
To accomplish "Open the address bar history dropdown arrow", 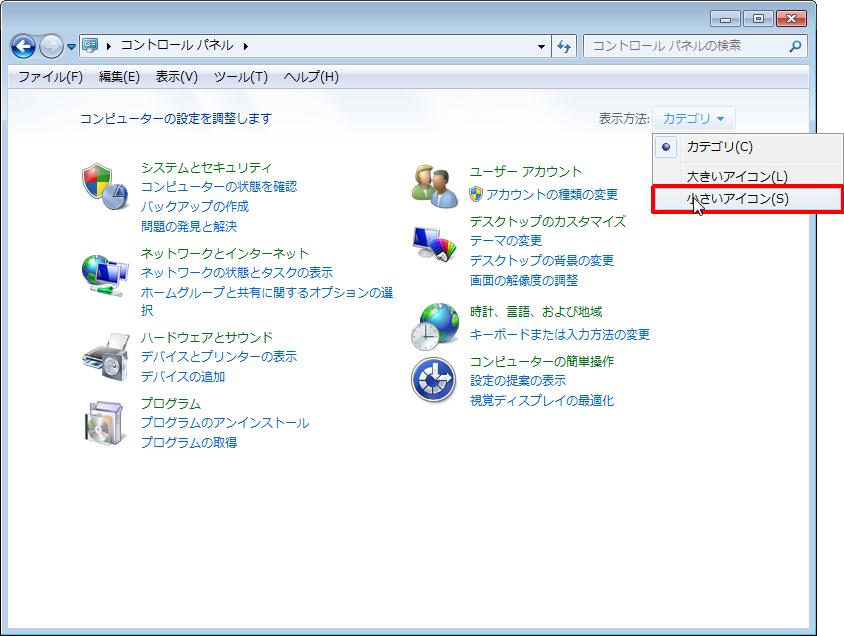I will 541,46.
